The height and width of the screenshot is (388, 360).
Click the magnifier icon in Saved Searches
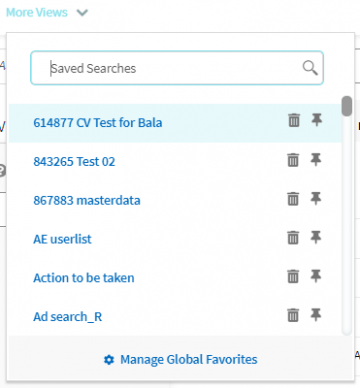310,68
